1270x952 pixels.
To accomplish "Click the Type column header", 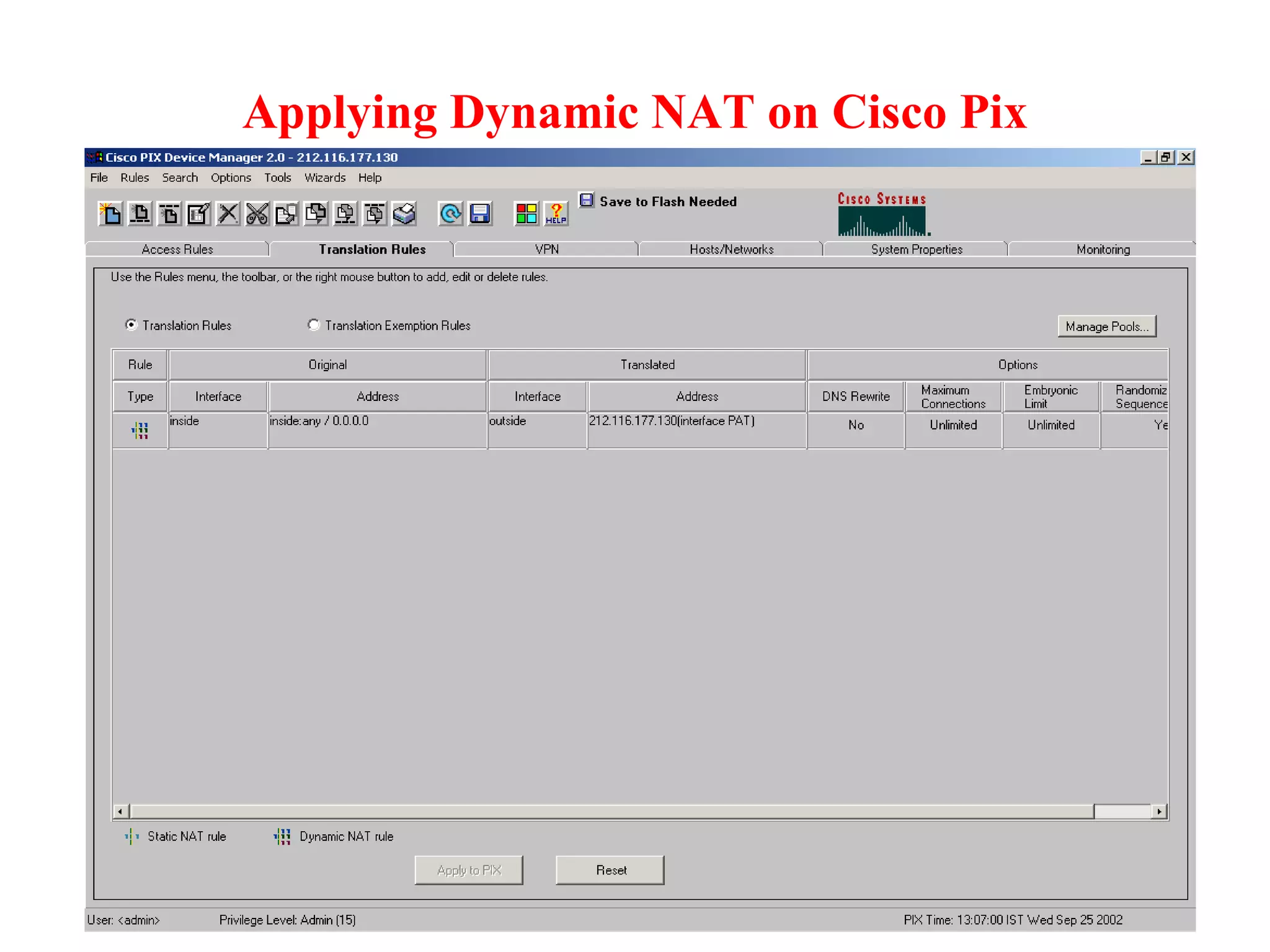I will (x=140, y=397).
